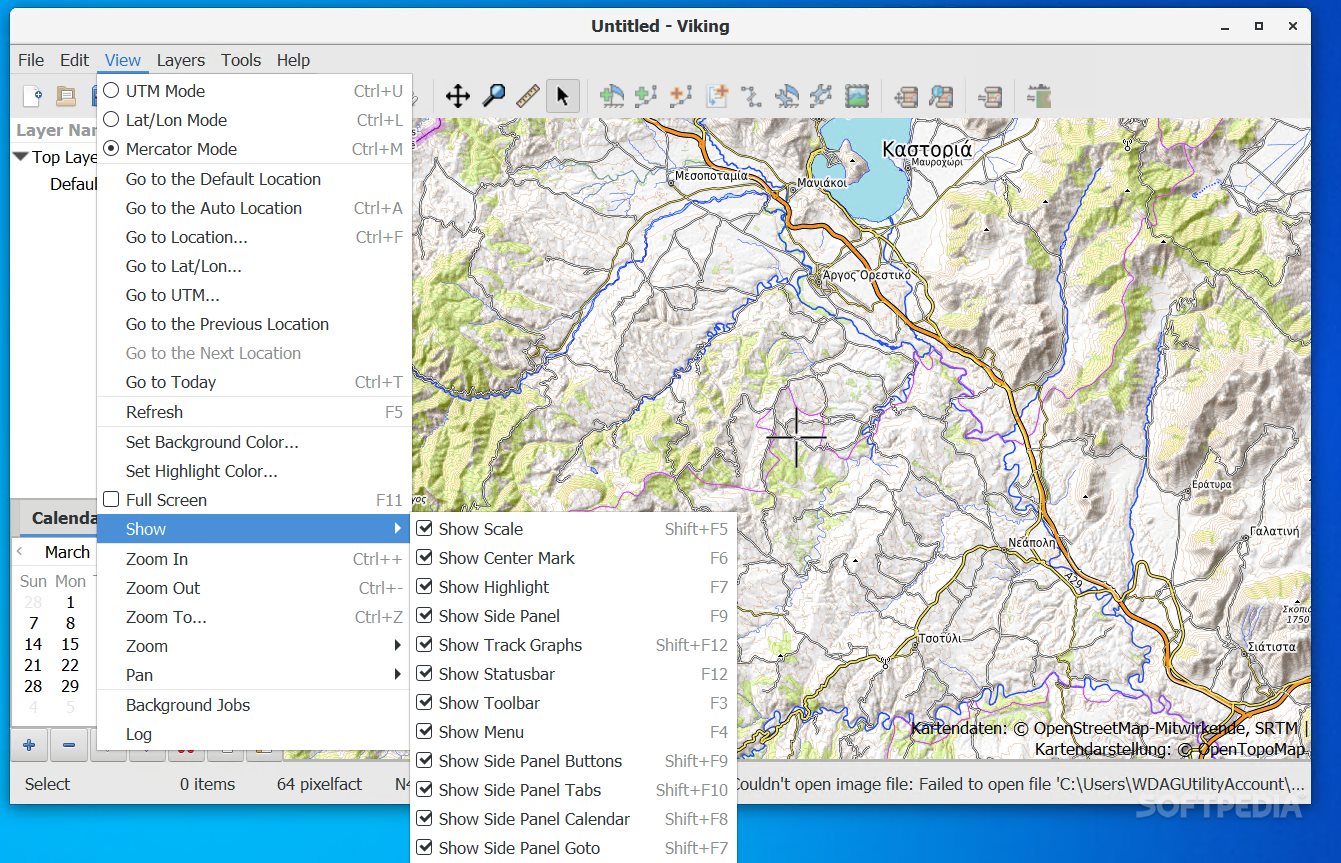The height and width of the screenshot is (863, 1341).
Task: Click the New file toolbar icon
Action: [x=32, y=96]
